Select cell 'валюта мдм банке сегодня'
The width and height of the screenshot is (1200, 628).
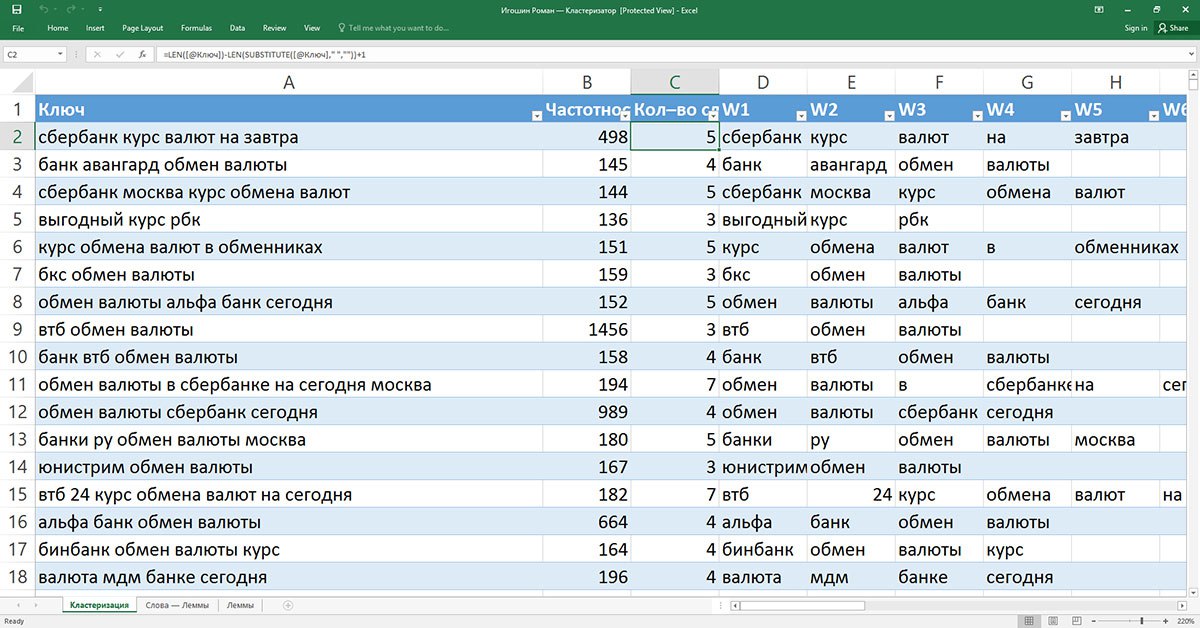pos(289,577)
